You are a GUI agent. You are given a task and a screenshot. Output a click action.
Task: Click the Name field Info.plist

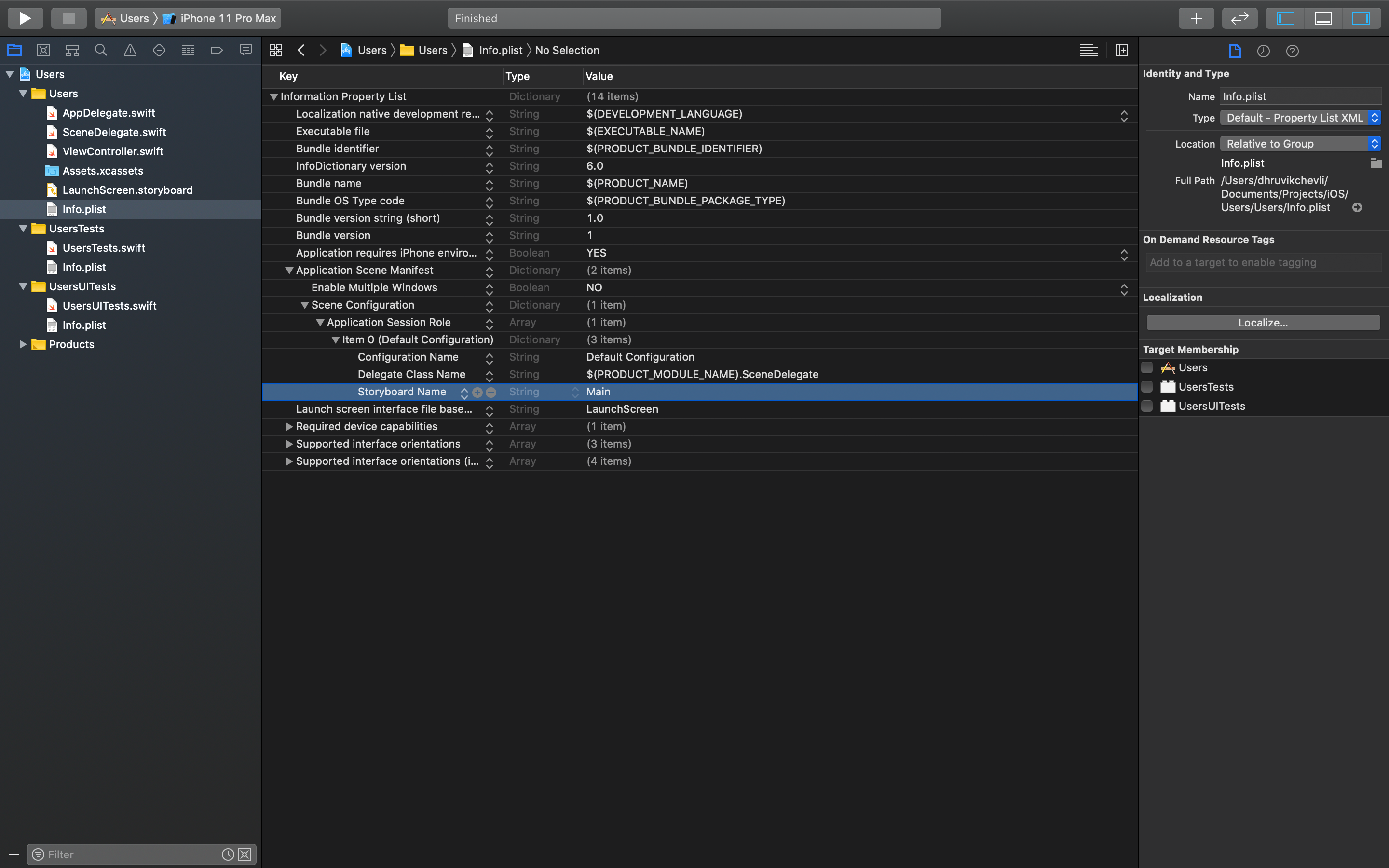tap(1300, 96)
